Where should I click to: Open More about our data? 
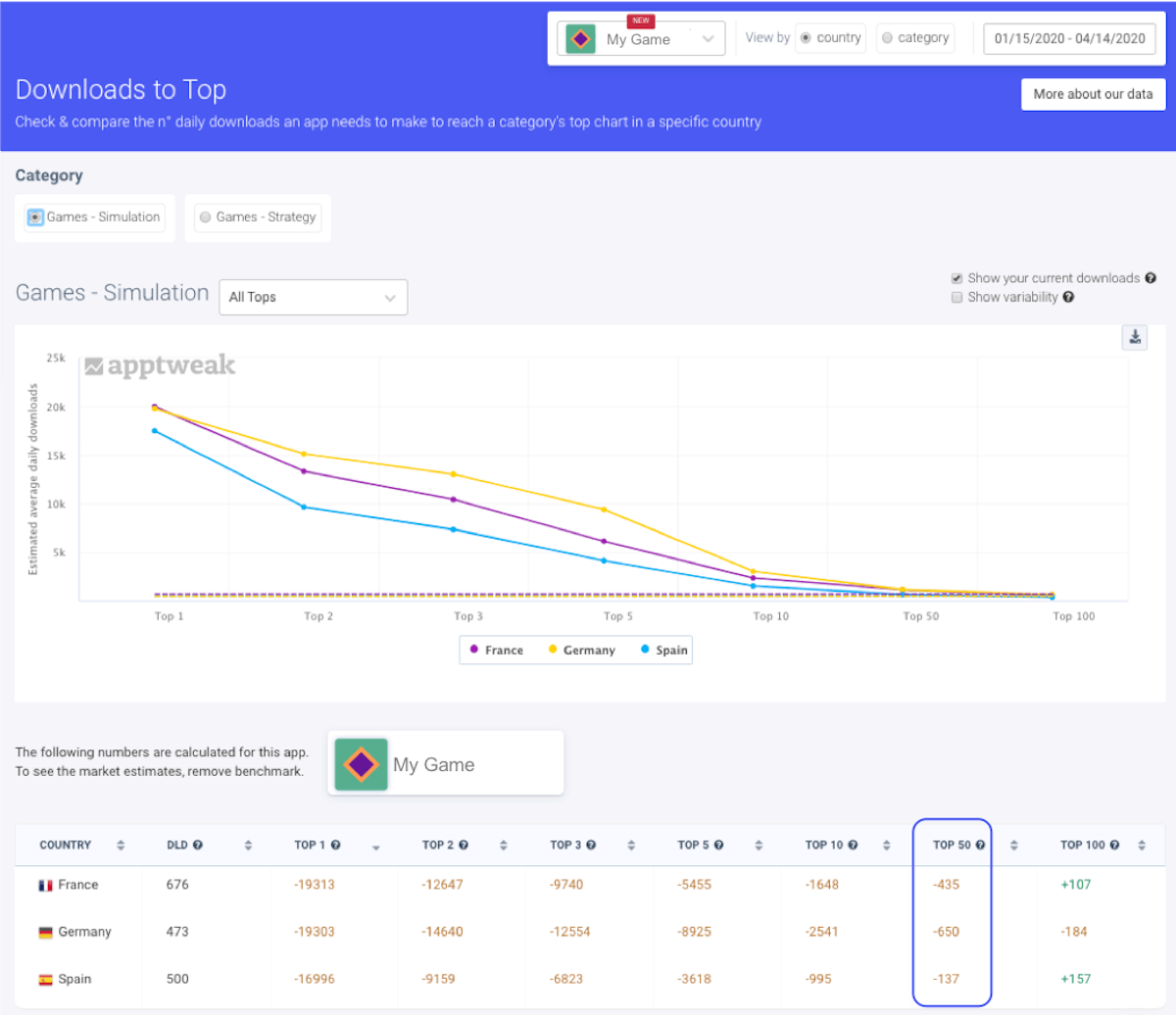pos(1093,95)
